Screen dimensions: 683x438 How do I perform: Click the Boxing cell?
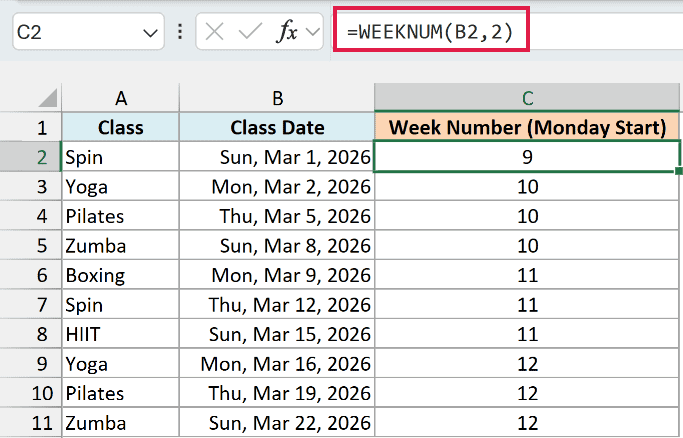coord(121,275)
